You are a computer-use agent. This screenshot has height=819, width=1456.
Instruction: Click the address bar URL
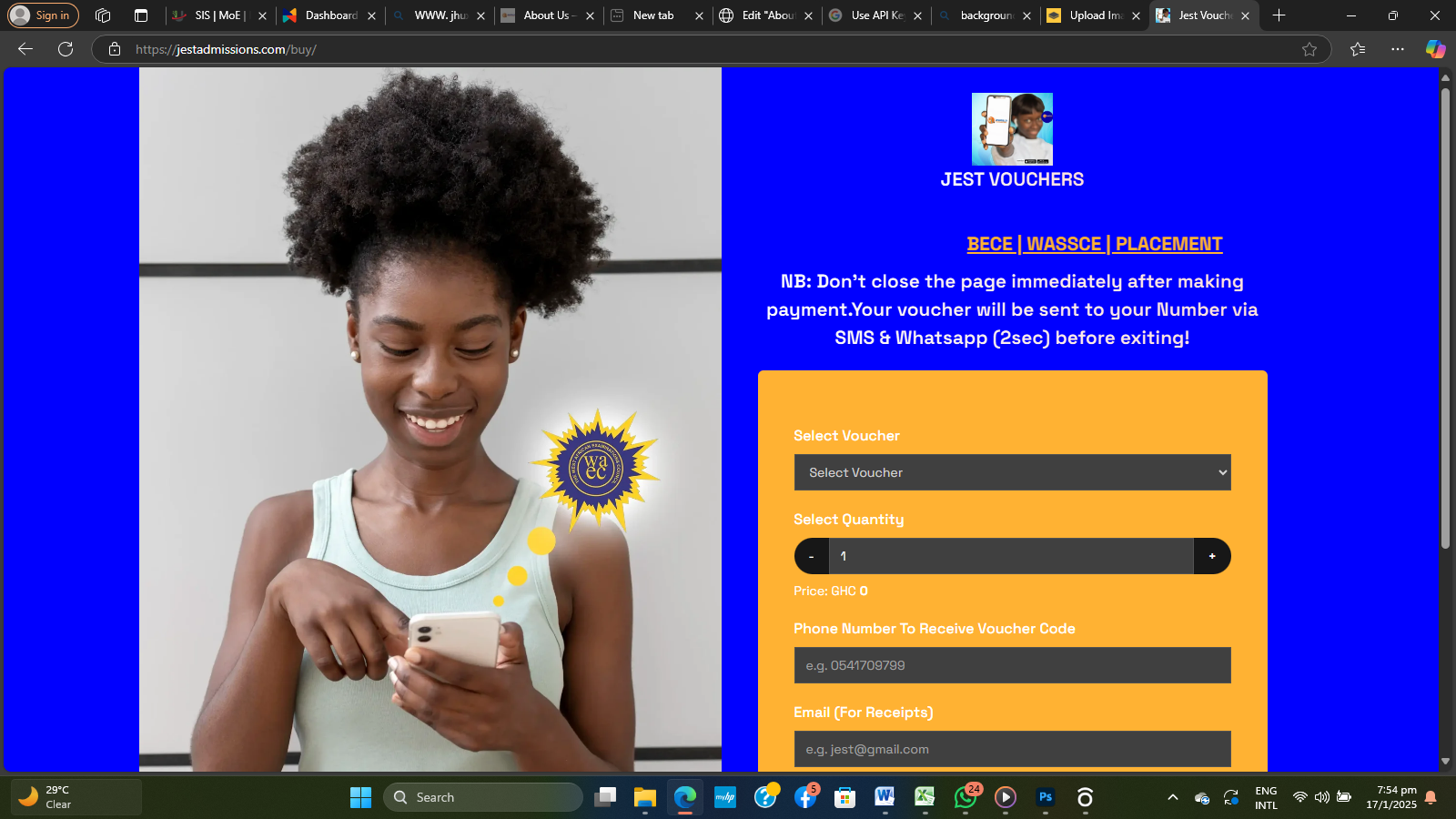(226, 49)
